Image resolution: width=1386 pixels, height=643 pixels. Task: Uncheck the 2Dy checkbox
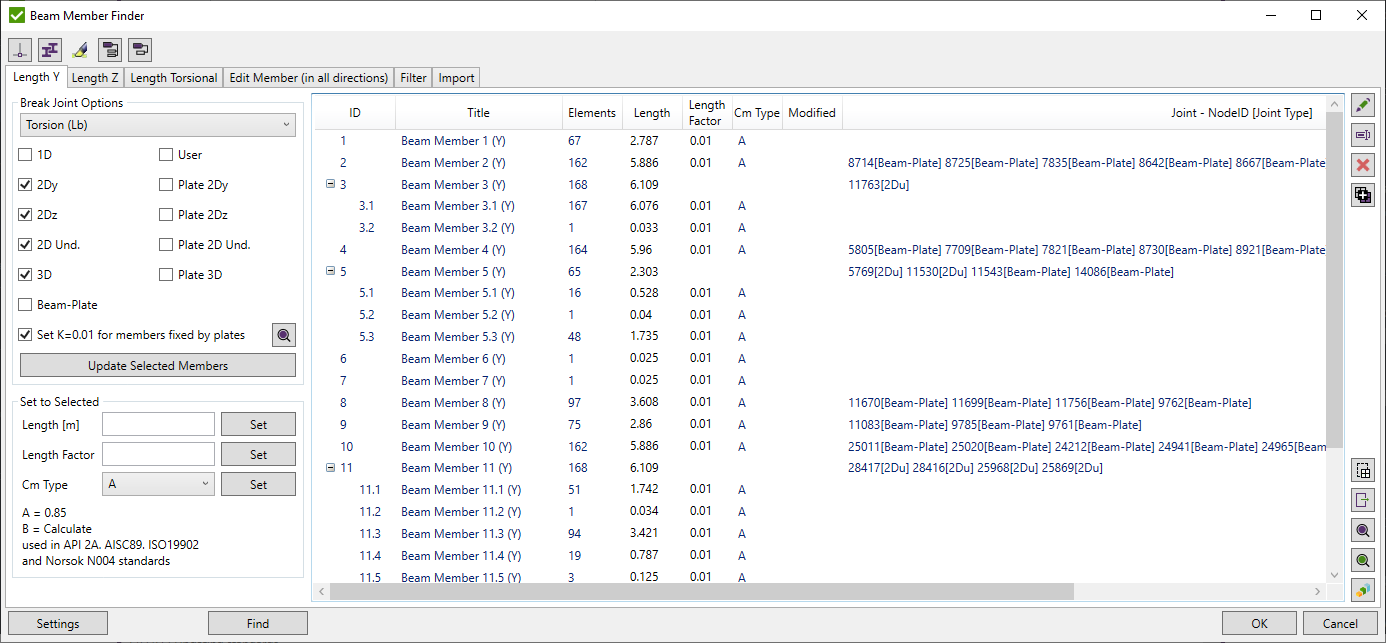click(25, 184)
